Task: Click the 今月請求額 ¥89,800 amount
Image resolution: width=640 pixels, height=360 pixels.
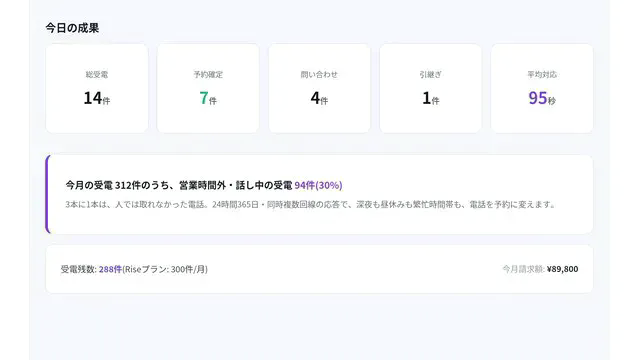Action: [x=562, y=269]
